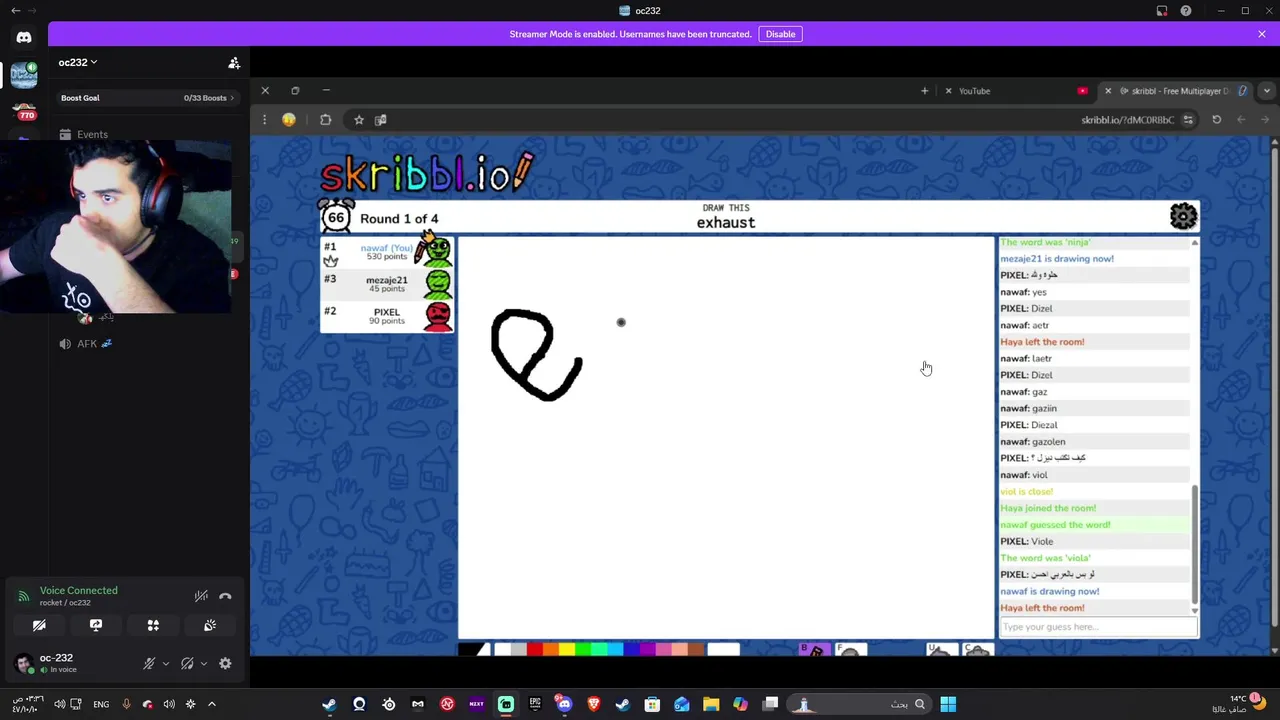1280x720 pixels.
Task: Open the Events channel item
Action: pyautogui.click(x=92, y=134)
